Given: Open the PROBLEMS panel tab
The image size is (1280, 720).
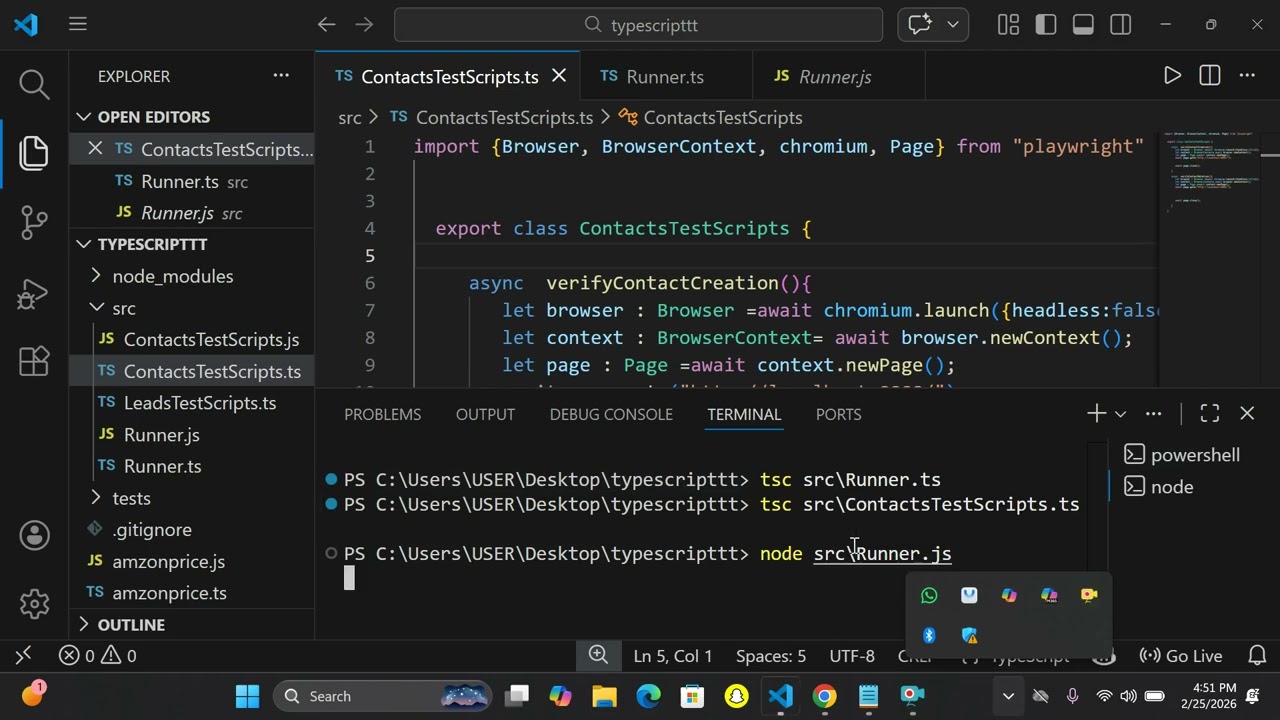Looking at the screenshot, I should click(383, 414).
